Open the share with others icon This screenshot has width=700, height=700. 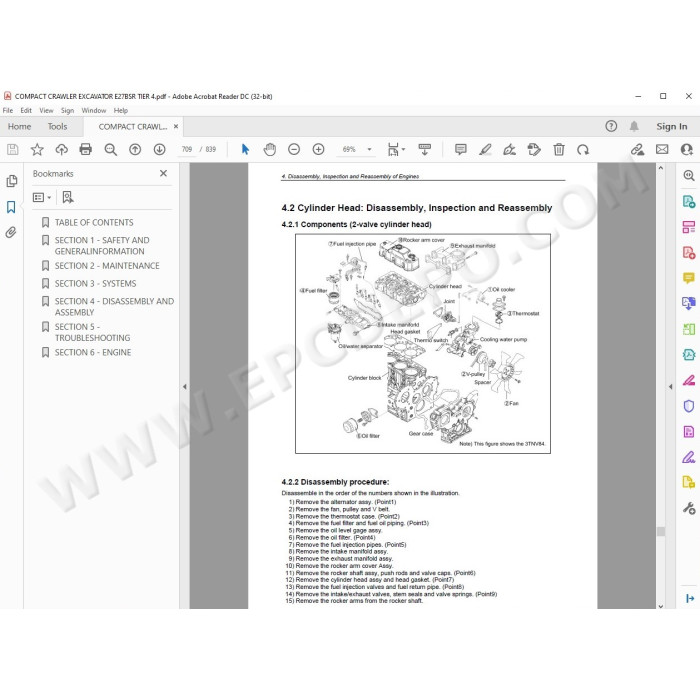coord(687,150)
